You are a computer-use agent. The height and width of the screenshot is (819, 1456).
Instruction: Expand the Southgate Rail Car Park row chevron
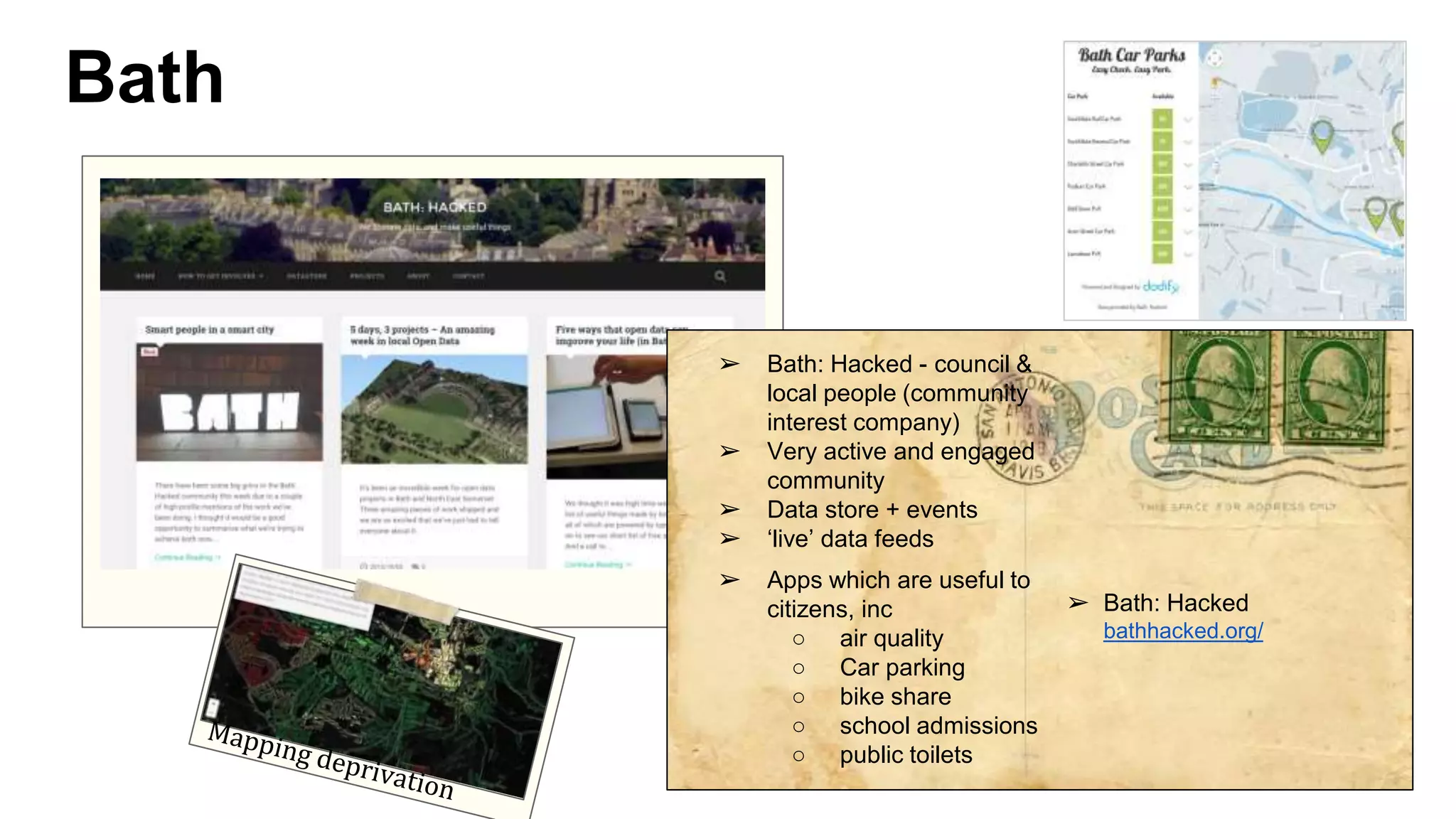click(x=1187, y=119)
